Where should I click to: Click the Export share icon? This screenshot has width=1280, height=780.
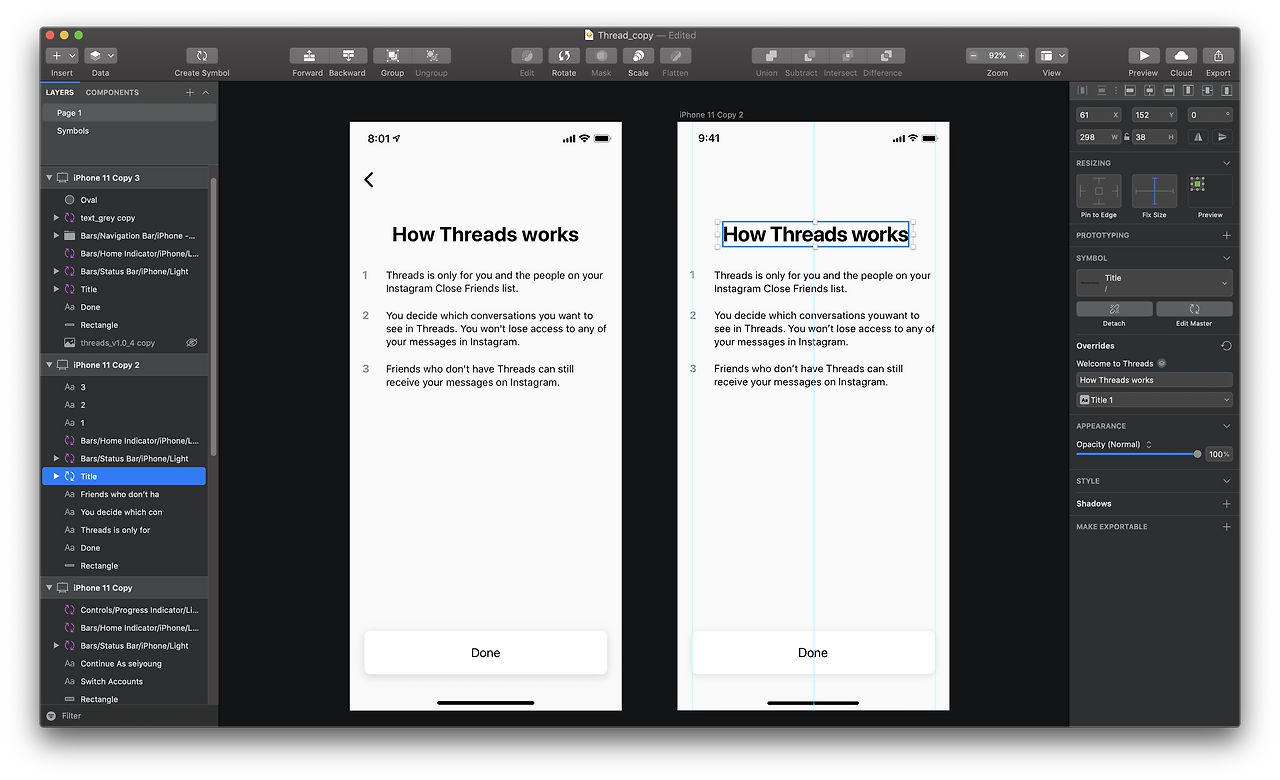point(1218,56)
